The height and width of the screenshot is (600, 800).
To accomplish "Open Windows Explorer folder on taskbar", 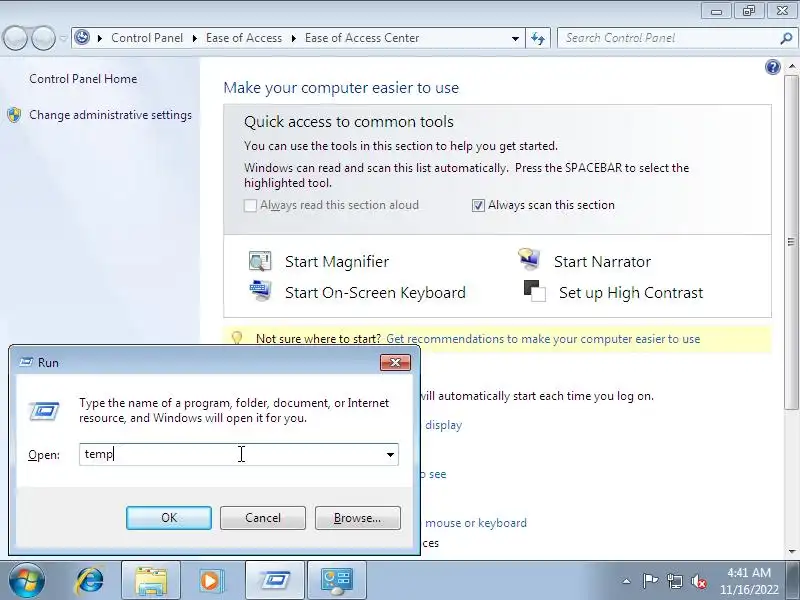I will pyautogui.click(x=151, y=581).
